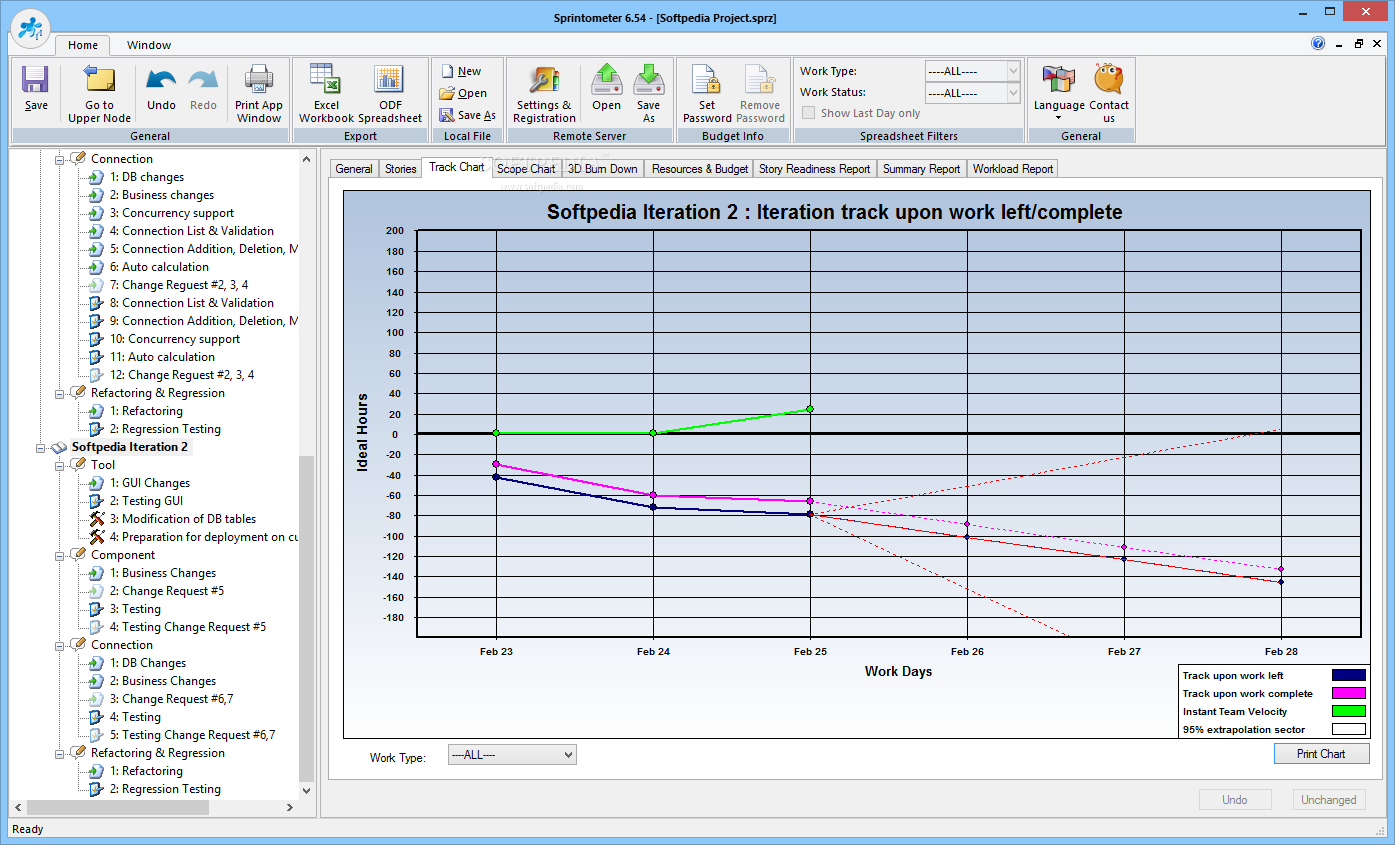Click the Print Chart button
Viewport: 1395px width, 845px height.
1321,754
